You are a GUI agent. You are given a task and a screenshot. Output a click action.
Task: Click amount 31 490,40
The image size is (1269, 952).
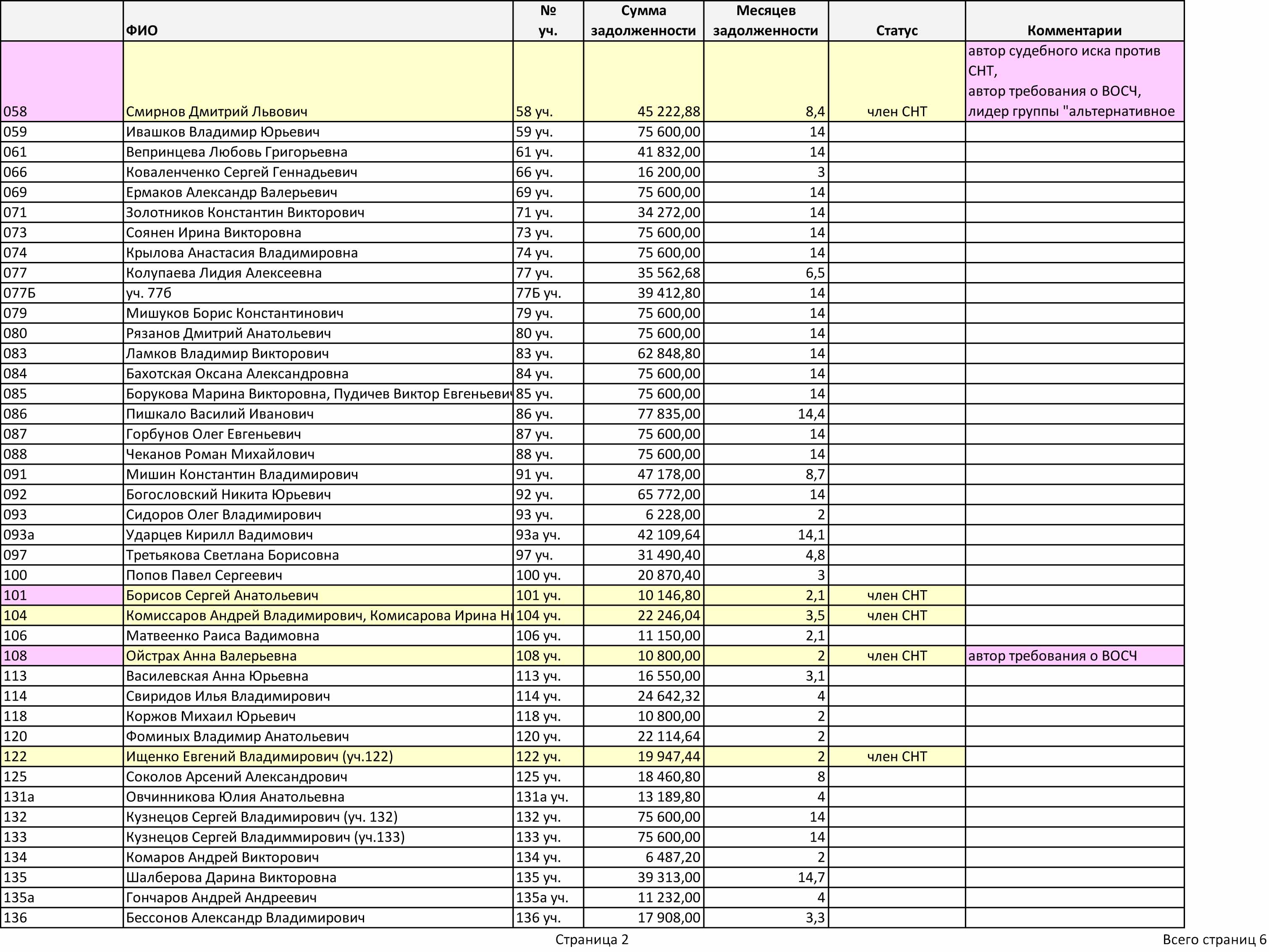tap(669, 554)
